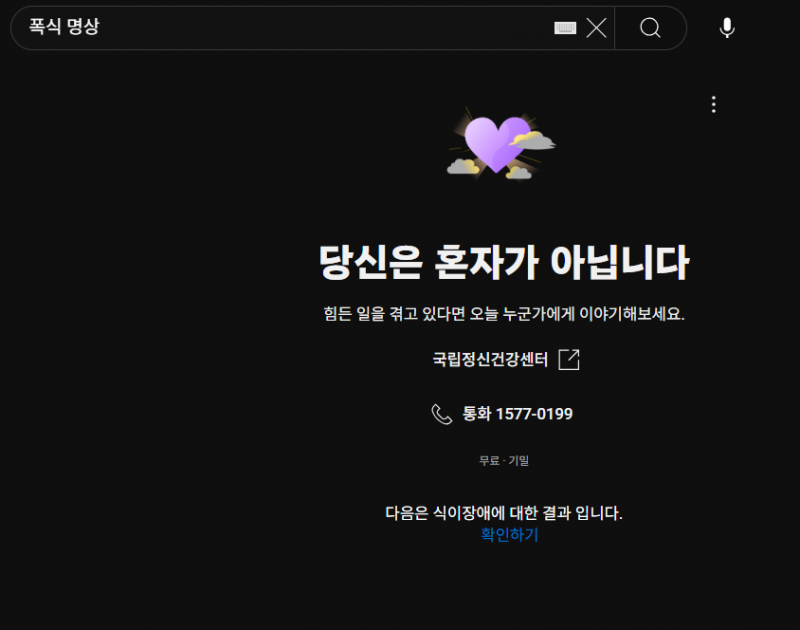Click the text '다음은 식이장애에 대한 결과 입니다.'
Screen dimensions: 800x630
504,513
